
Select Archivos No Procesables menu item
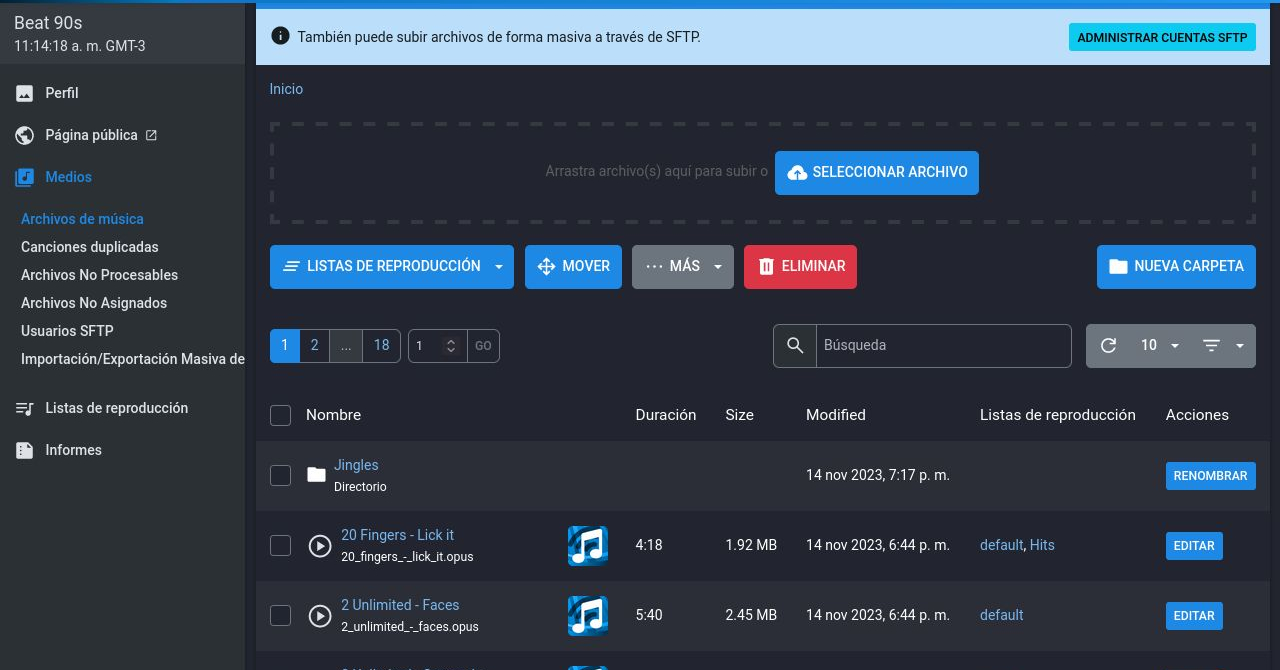click(x=99, y=275)
